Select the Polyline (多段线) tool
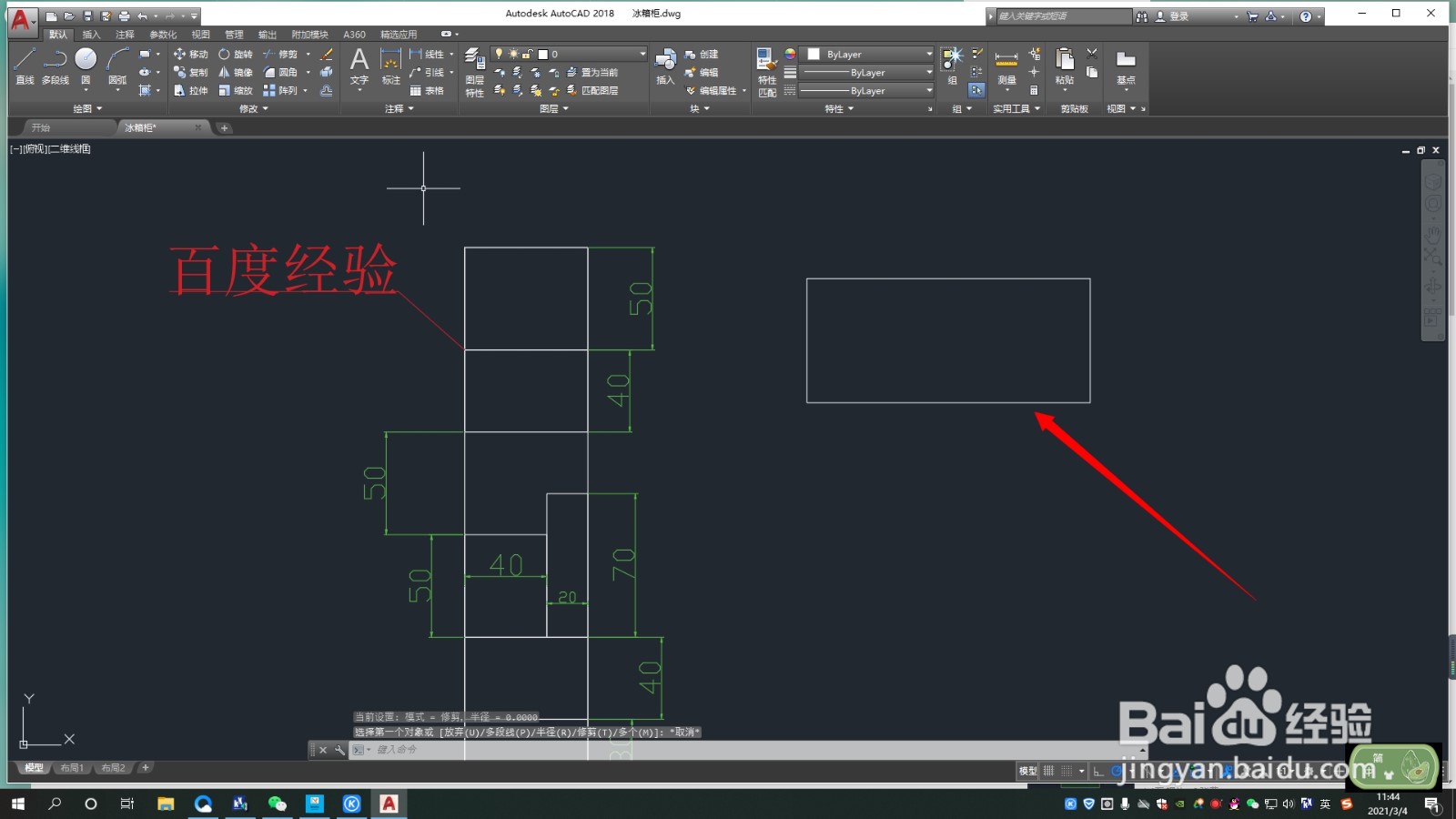 pos(55,66)
